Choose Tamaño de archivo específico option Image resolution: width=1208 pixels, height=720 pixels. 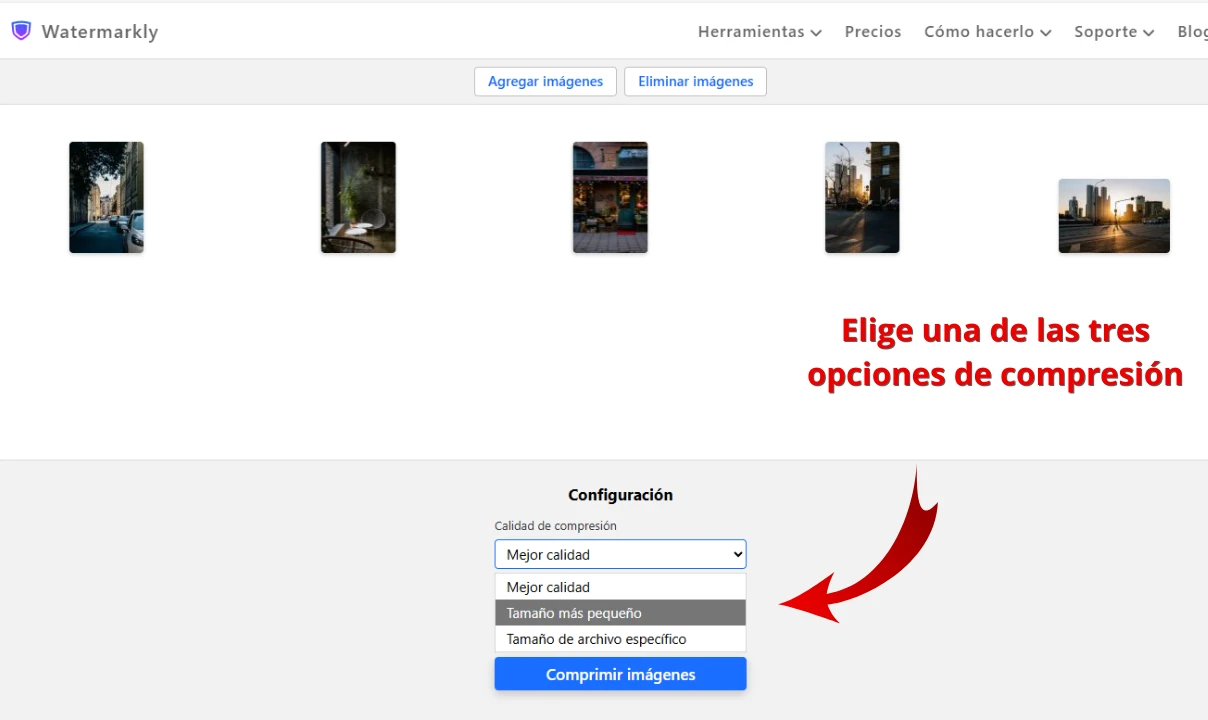pyautogui.click(x=620, y=639)
